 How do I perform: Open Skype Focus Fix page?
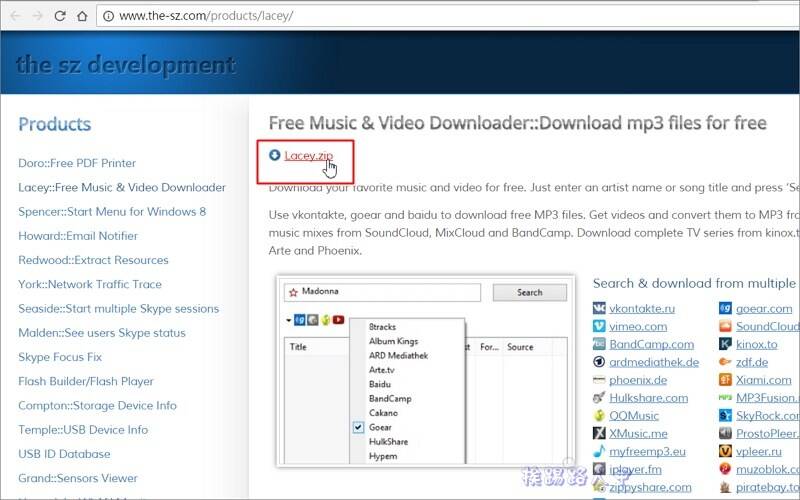[x=60, y=357]
